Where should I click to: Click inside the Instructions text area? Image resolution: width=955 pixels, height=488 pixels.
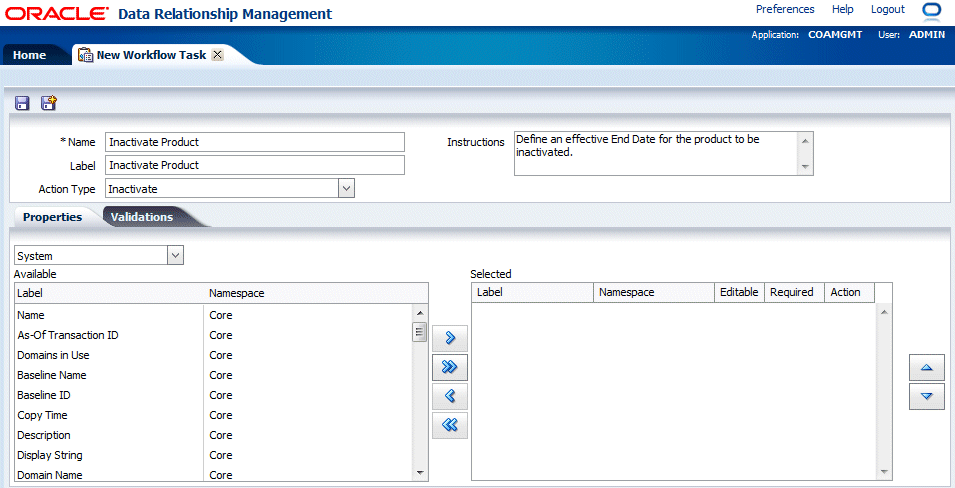[x=655, y=154]
